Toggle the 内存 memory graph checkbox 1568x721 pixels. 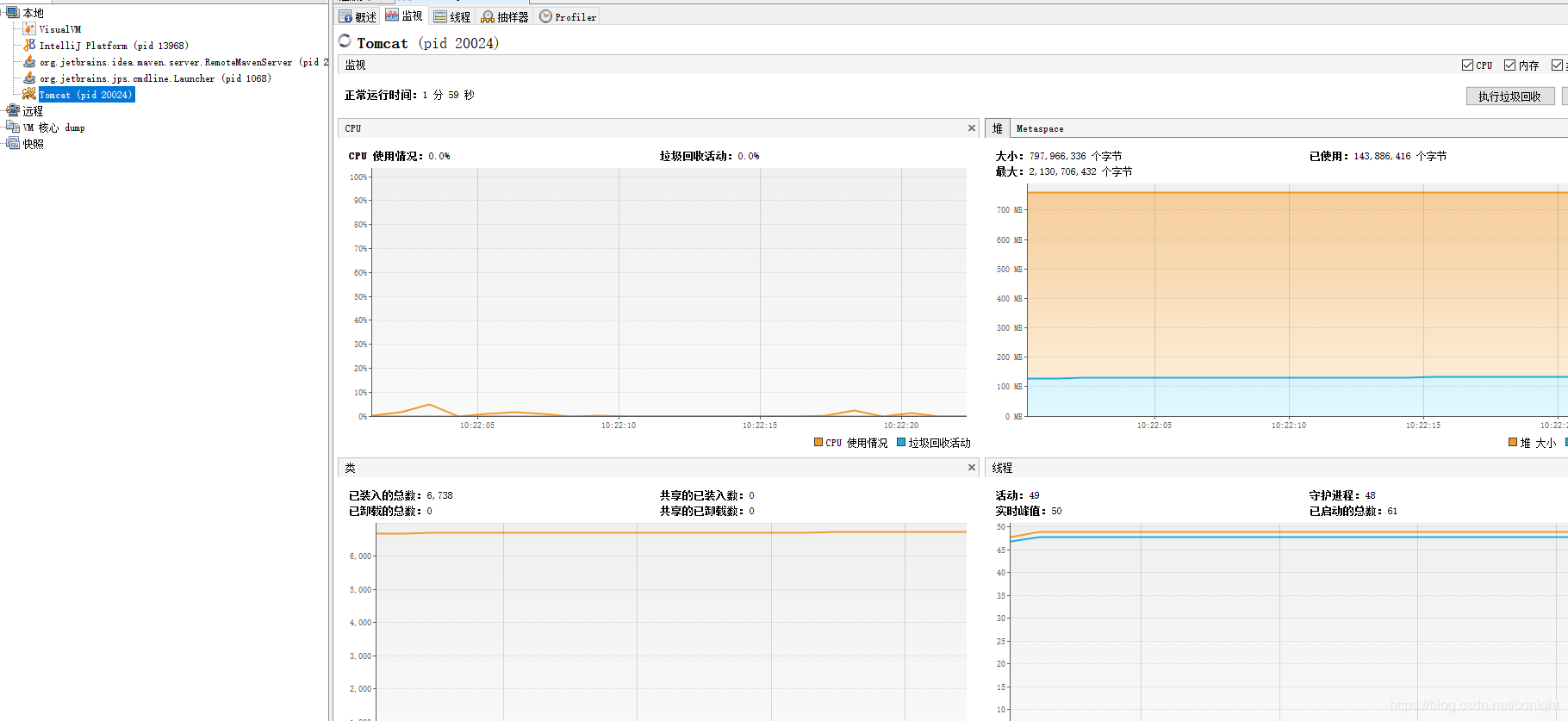[x=1509, y=65]
